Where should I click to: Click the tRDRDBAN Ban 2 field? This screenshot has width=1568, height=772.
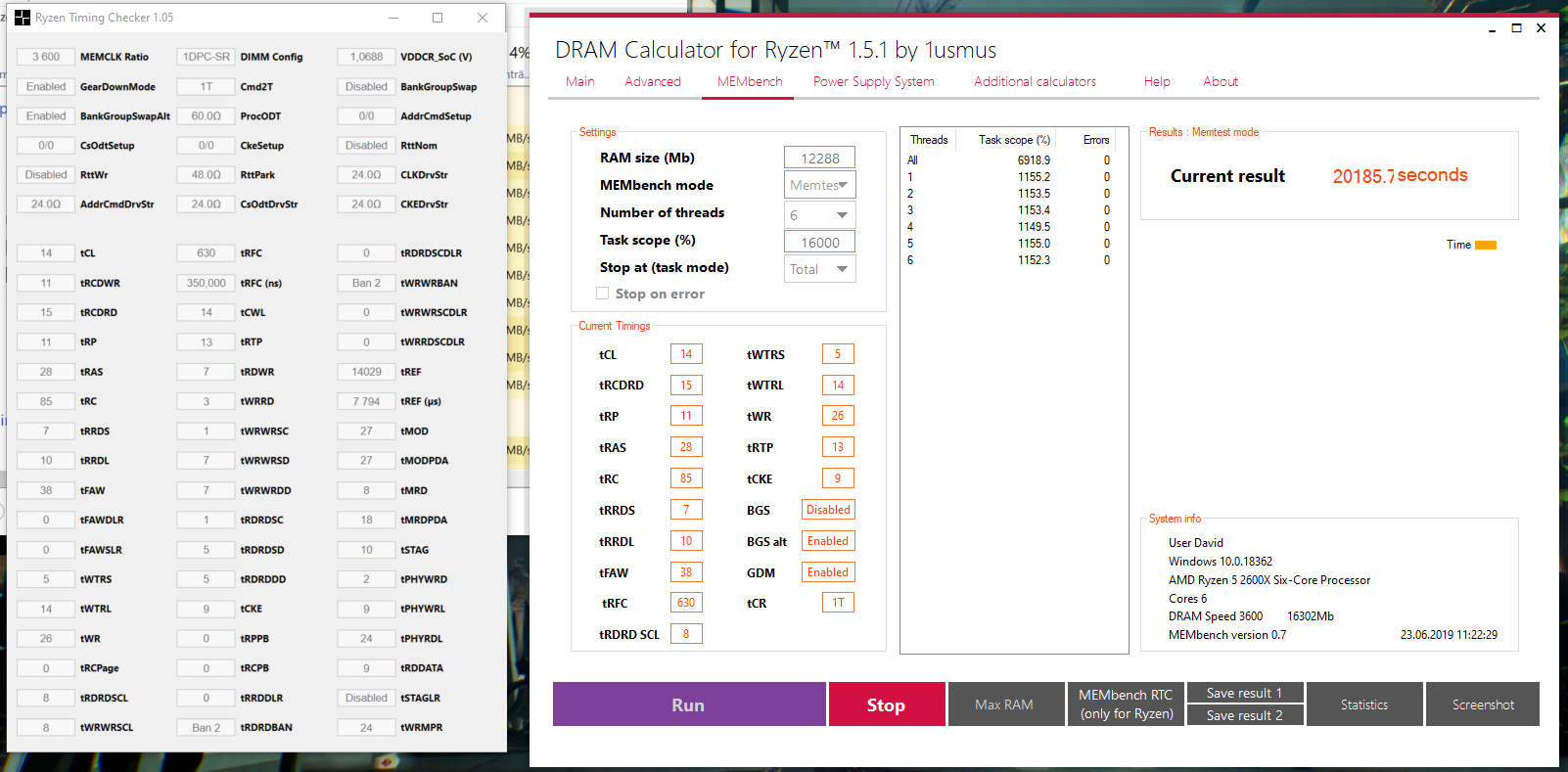(x=207, y=727)
